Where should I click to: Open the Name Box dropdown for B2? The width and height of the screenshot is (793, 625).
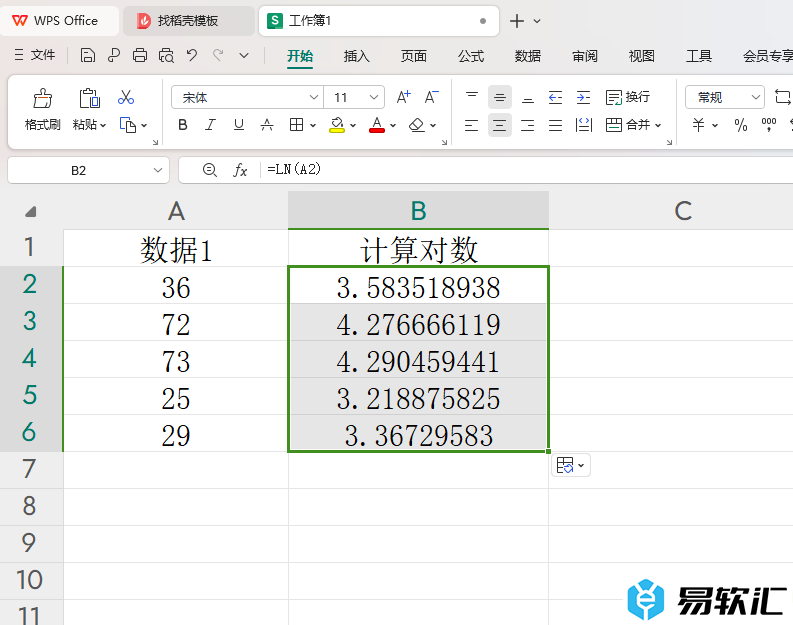(x=158, y=170)
